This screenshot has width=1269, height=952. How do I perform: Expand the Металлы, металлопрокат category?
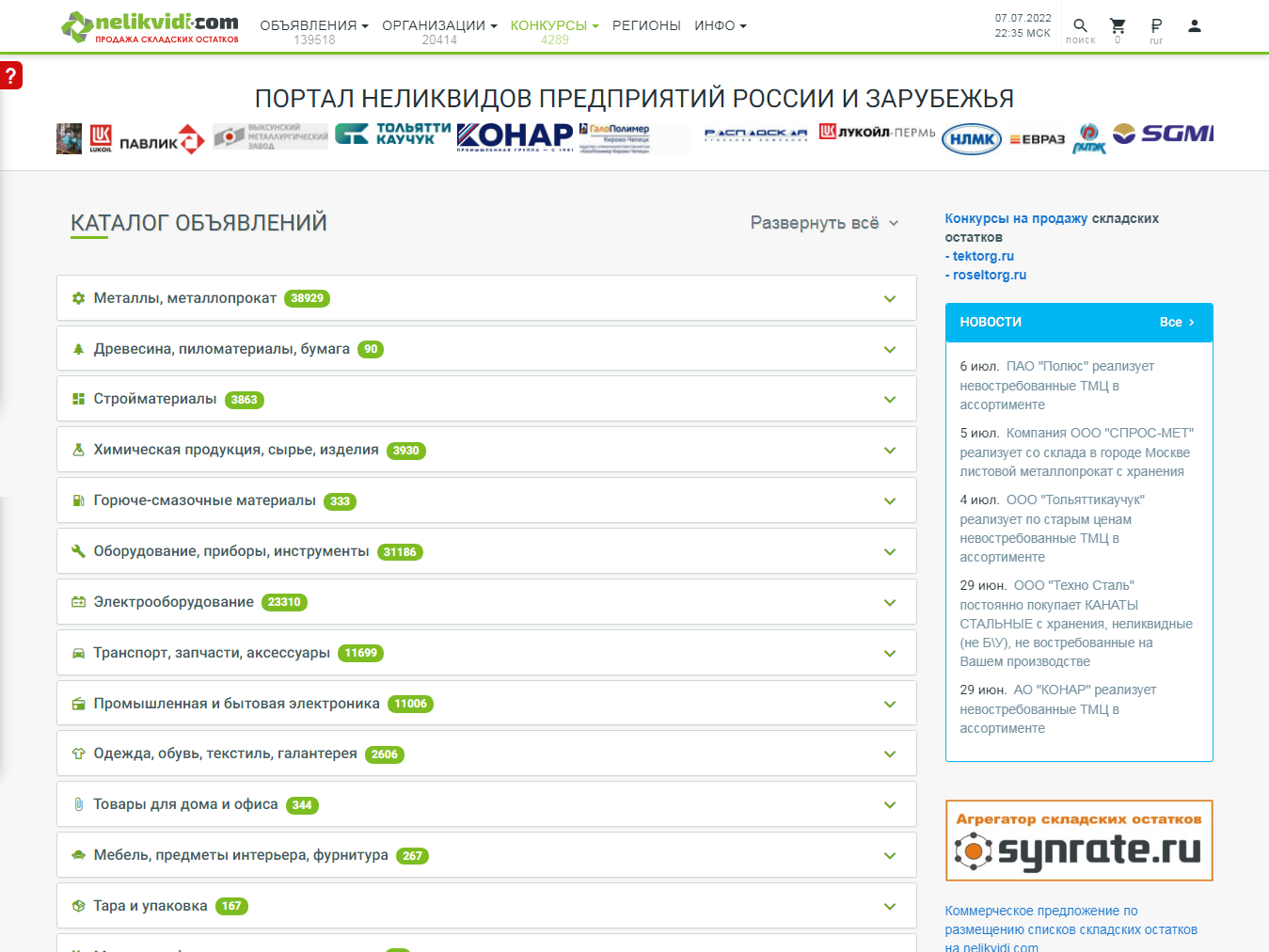[486, 298]
